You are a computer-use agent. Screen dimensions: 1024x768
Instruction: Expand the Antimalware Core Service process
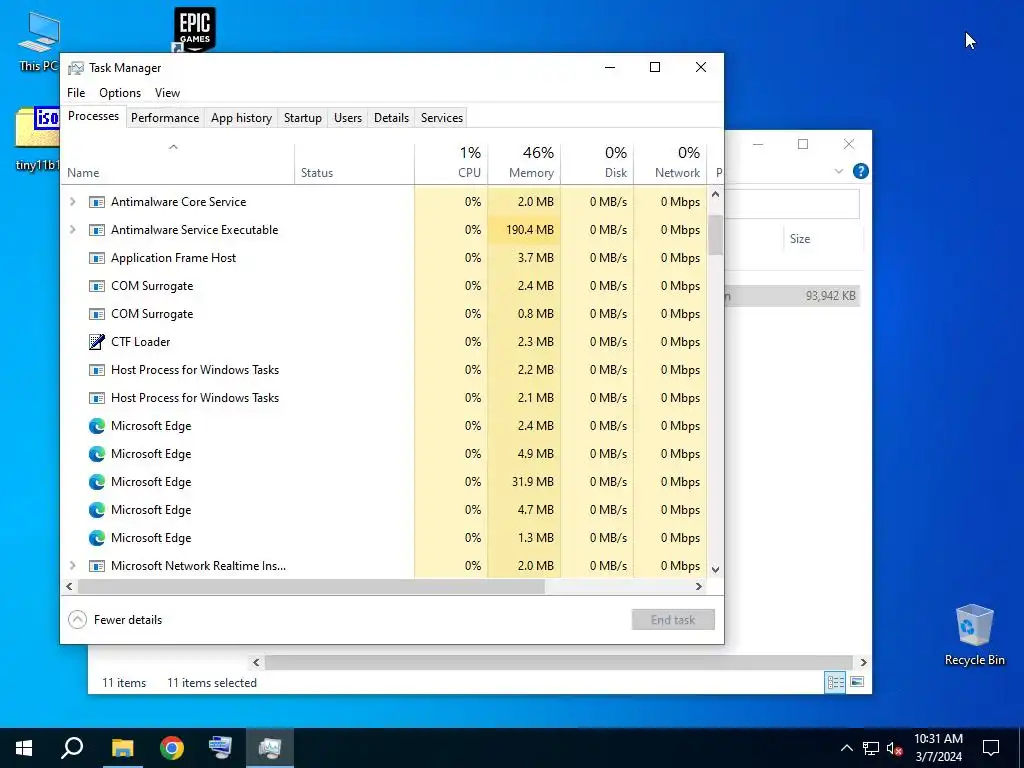72,202
